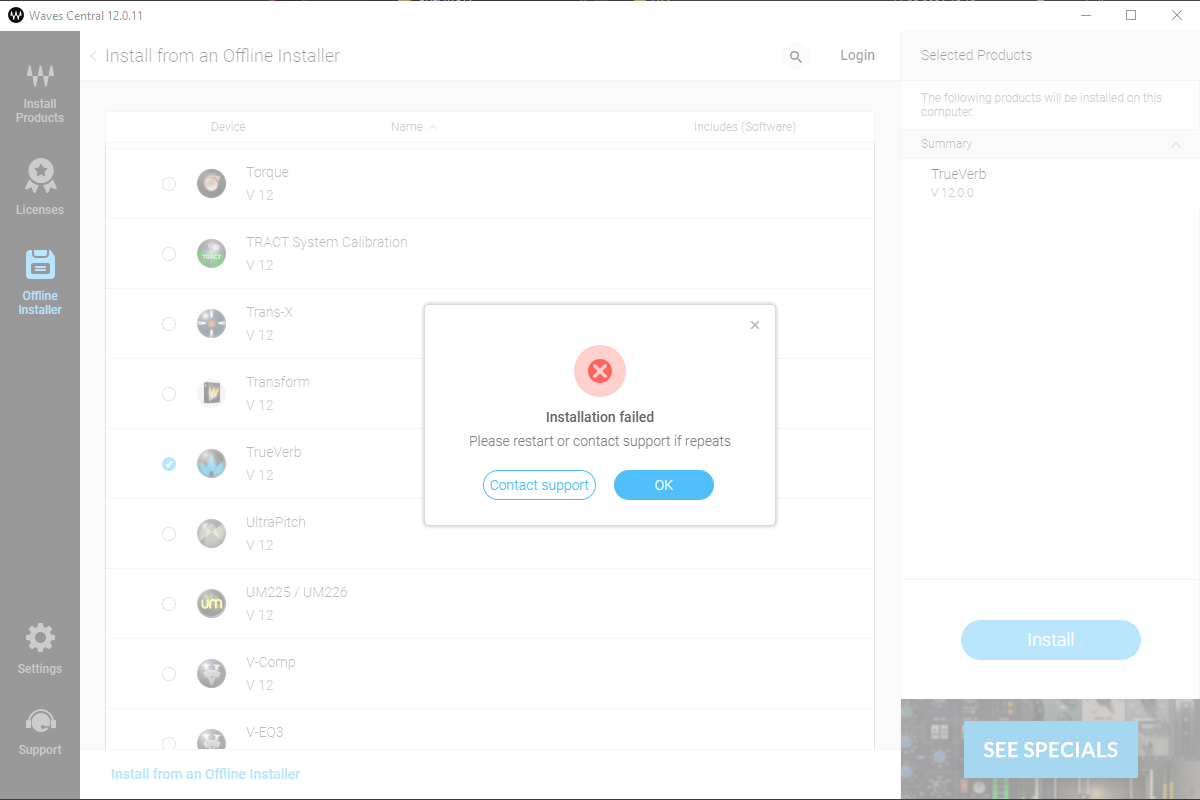
Task: Close the Installation failed dialog
Action: click(x=755, y=325)
